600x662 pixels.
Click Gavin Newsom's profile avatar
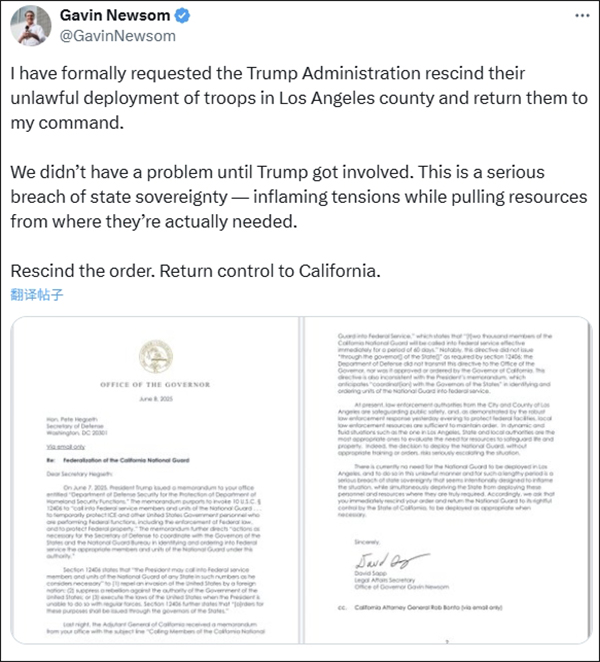(30, 25)
